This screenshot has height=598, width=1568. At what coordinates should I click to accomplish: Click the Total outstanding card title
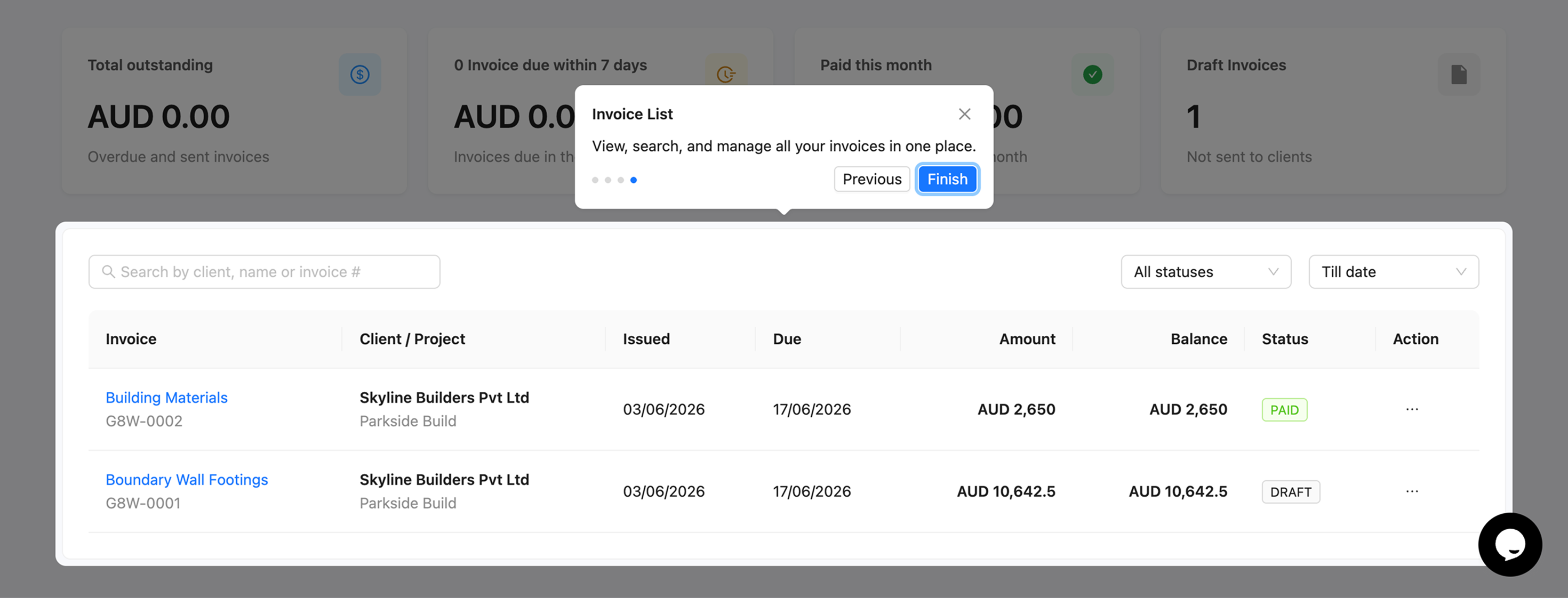(x=150, y=65)
